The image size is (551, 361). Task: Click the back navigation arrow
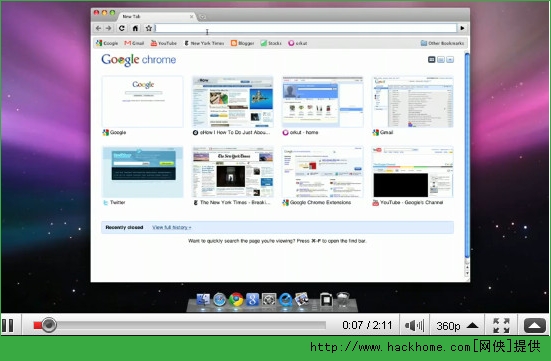(98, 28)
